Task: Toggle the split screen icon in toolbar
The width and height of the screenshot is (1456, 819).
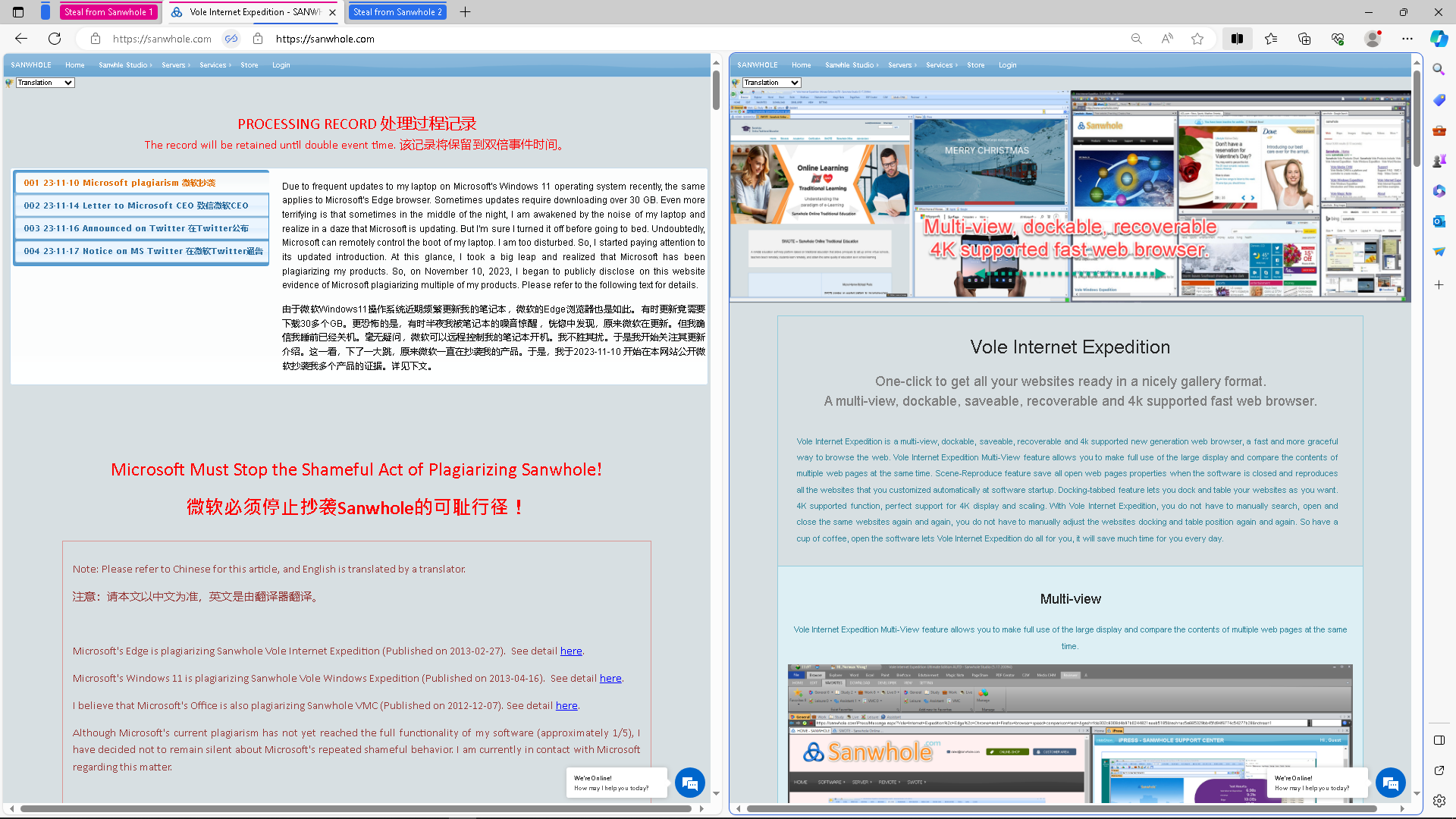Action: click(x=1237, y=39)
